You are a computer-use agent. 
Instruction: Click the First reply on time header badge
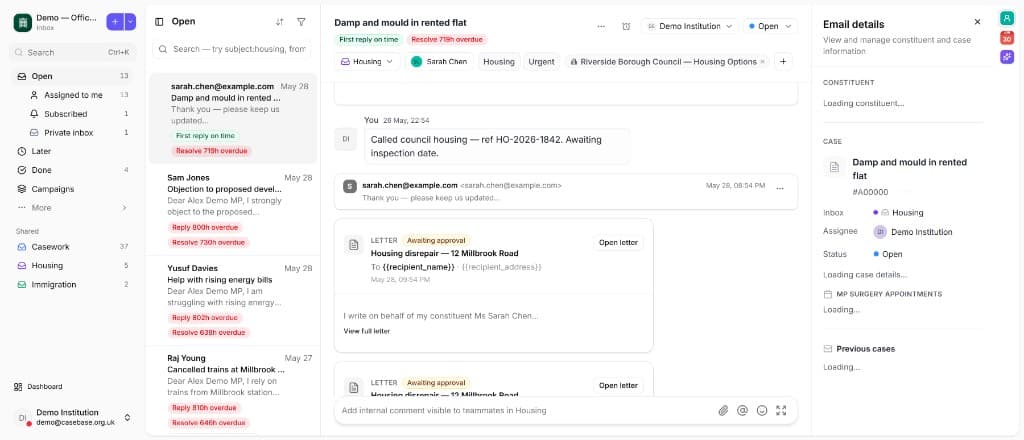tap(368, 40)
